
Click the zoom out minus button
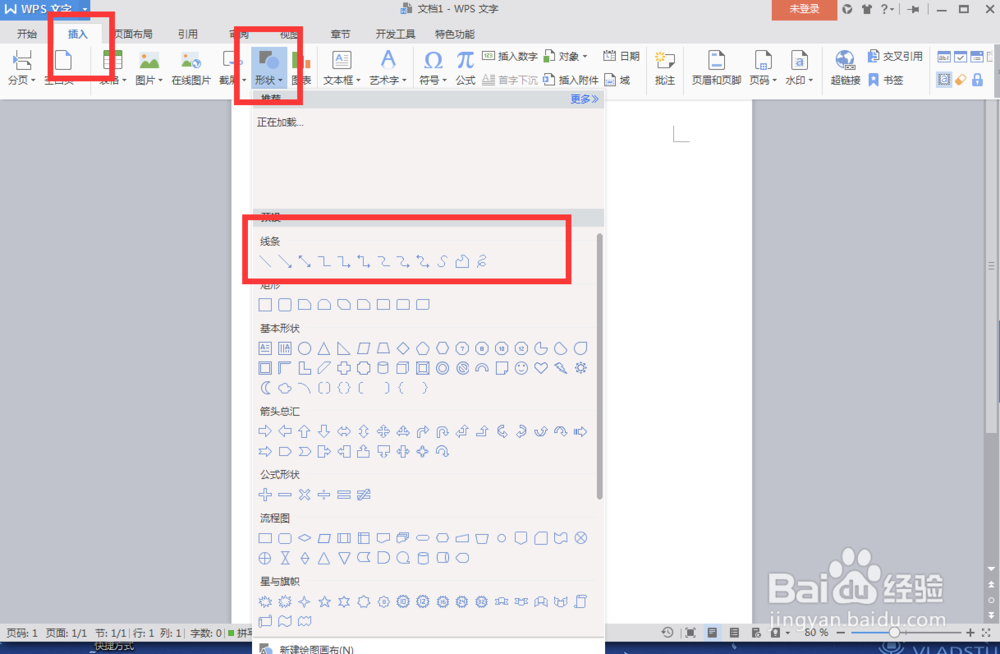[x=841, y=632]
